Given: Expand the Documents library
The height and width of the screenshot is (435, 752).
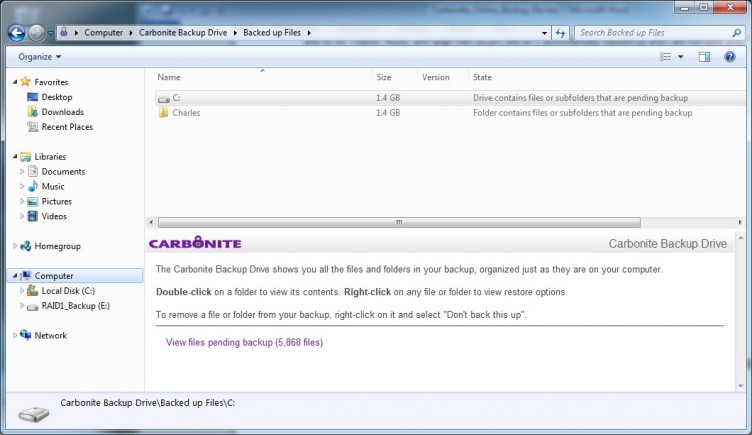Looking at the screenshot, I should [22, 171].
